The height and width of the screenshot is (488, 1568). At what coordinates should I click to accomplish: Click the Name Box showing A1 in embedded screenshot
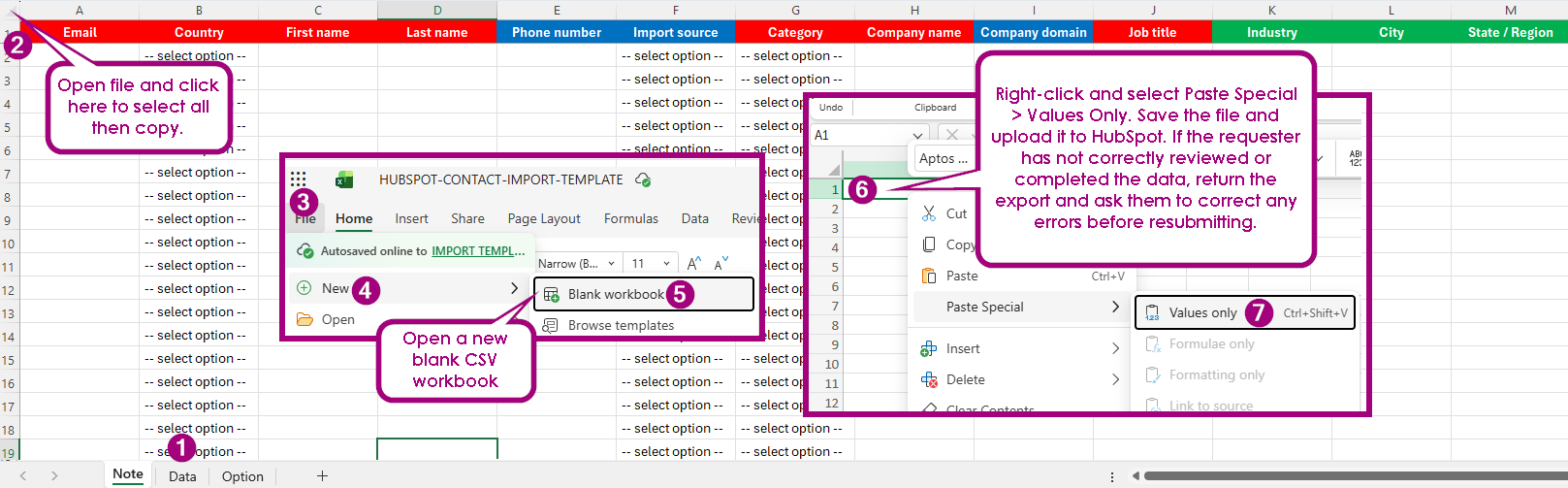pyautogui.click(x=869, y=135)
